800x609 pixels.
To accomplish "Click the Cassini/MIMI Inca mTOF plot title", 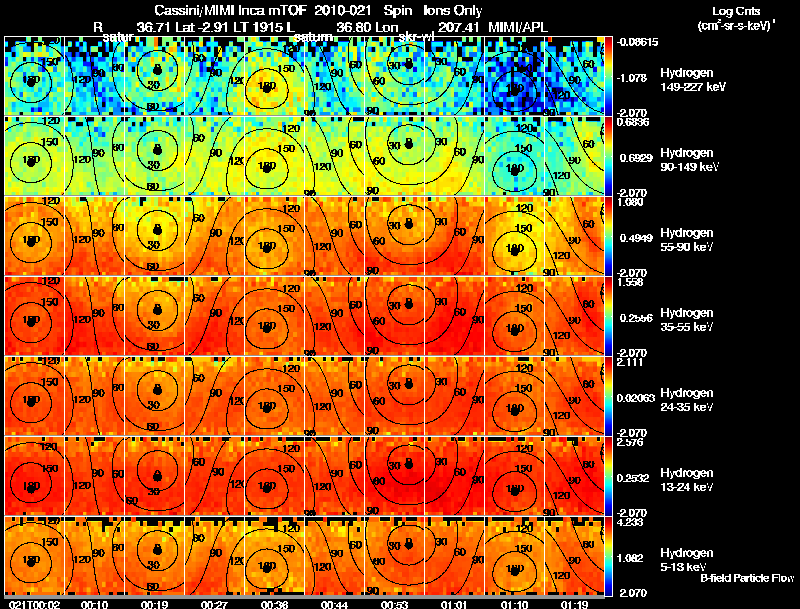I will 318,10.
